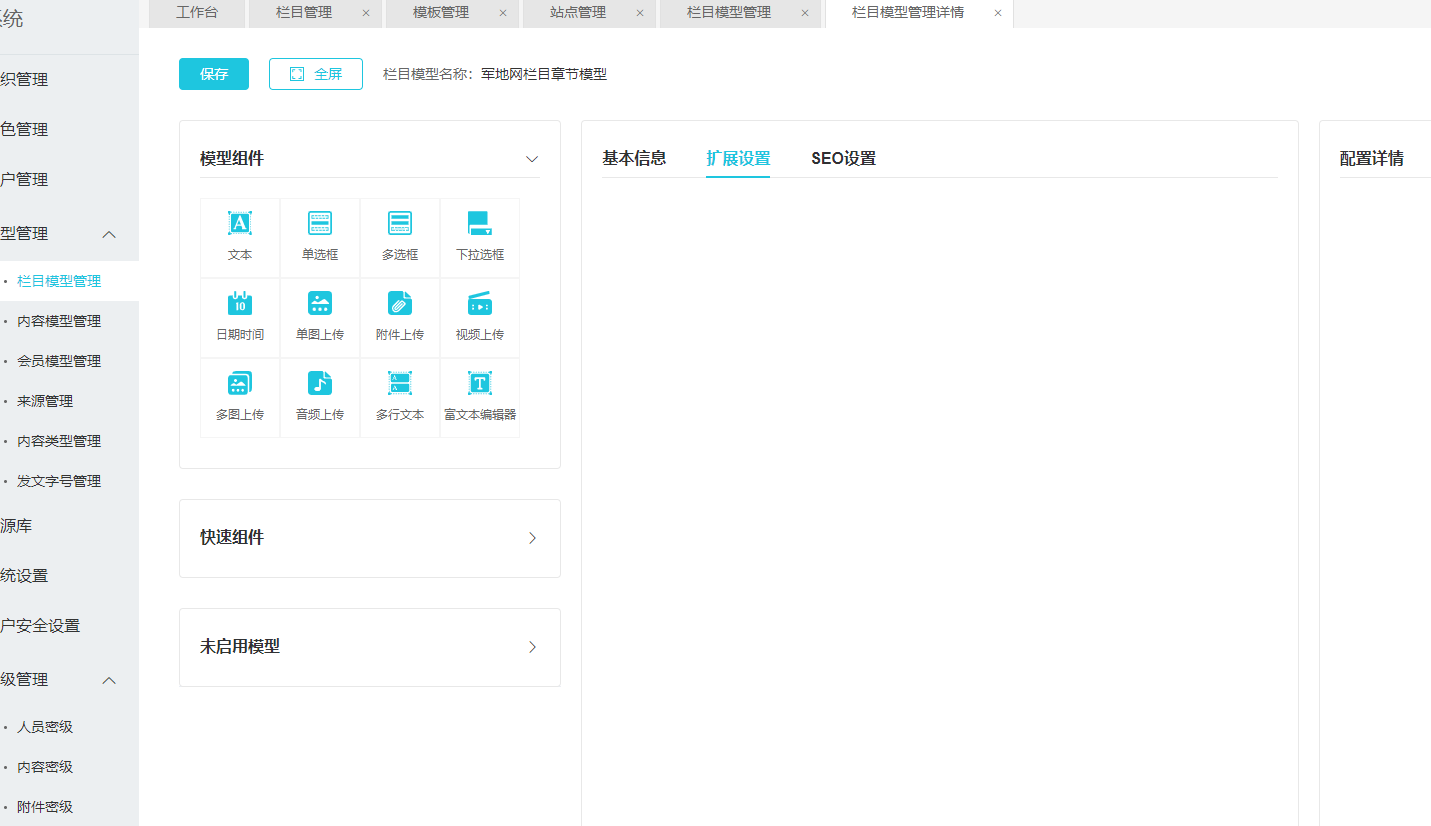Image resolution: width=1431 pixels, height=826 pixels.
Task: Pick the 下拉选框 dropdown component icon
Action: point(479,224)
